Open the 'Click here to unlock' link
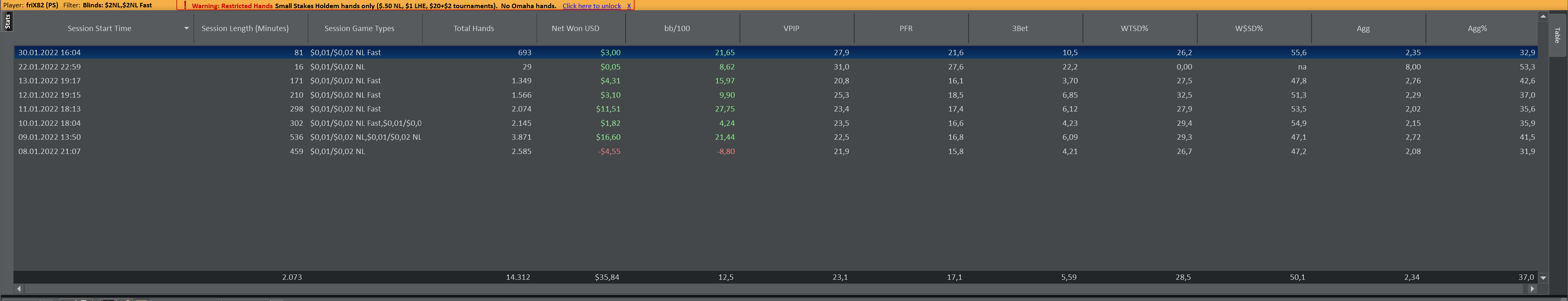This screenshot has width=1568, height=301. click(x=592, y=6)
